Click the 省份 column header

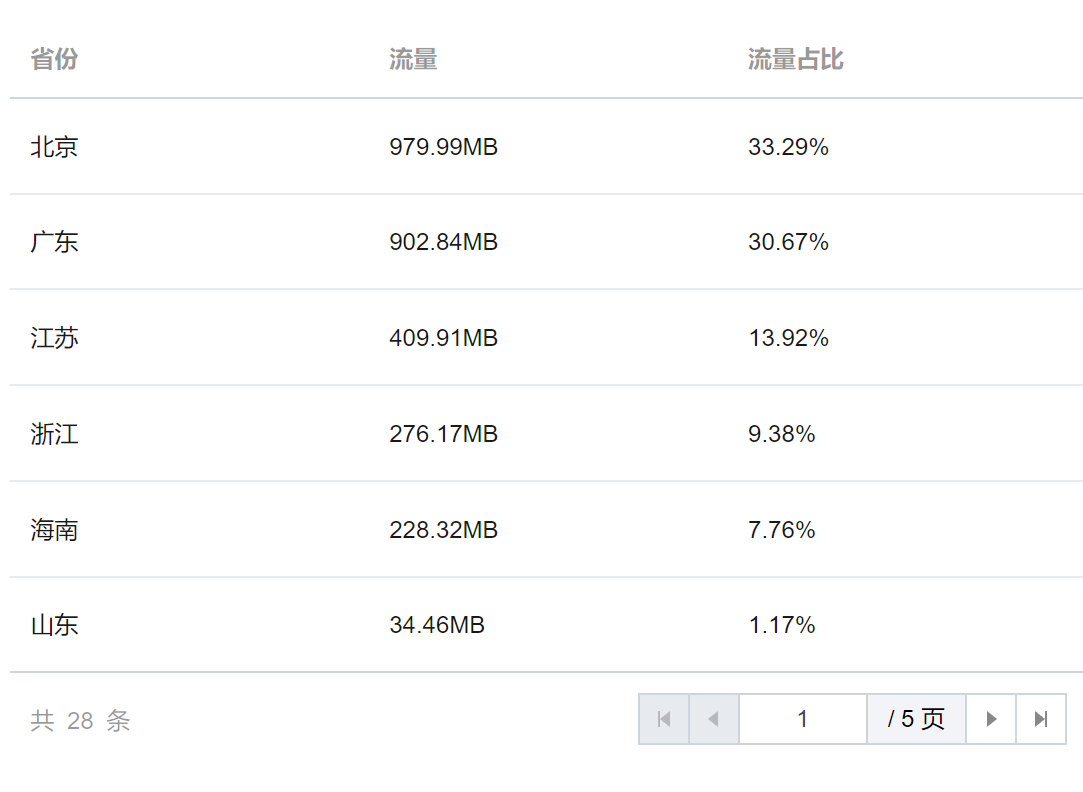pos(54,59)
